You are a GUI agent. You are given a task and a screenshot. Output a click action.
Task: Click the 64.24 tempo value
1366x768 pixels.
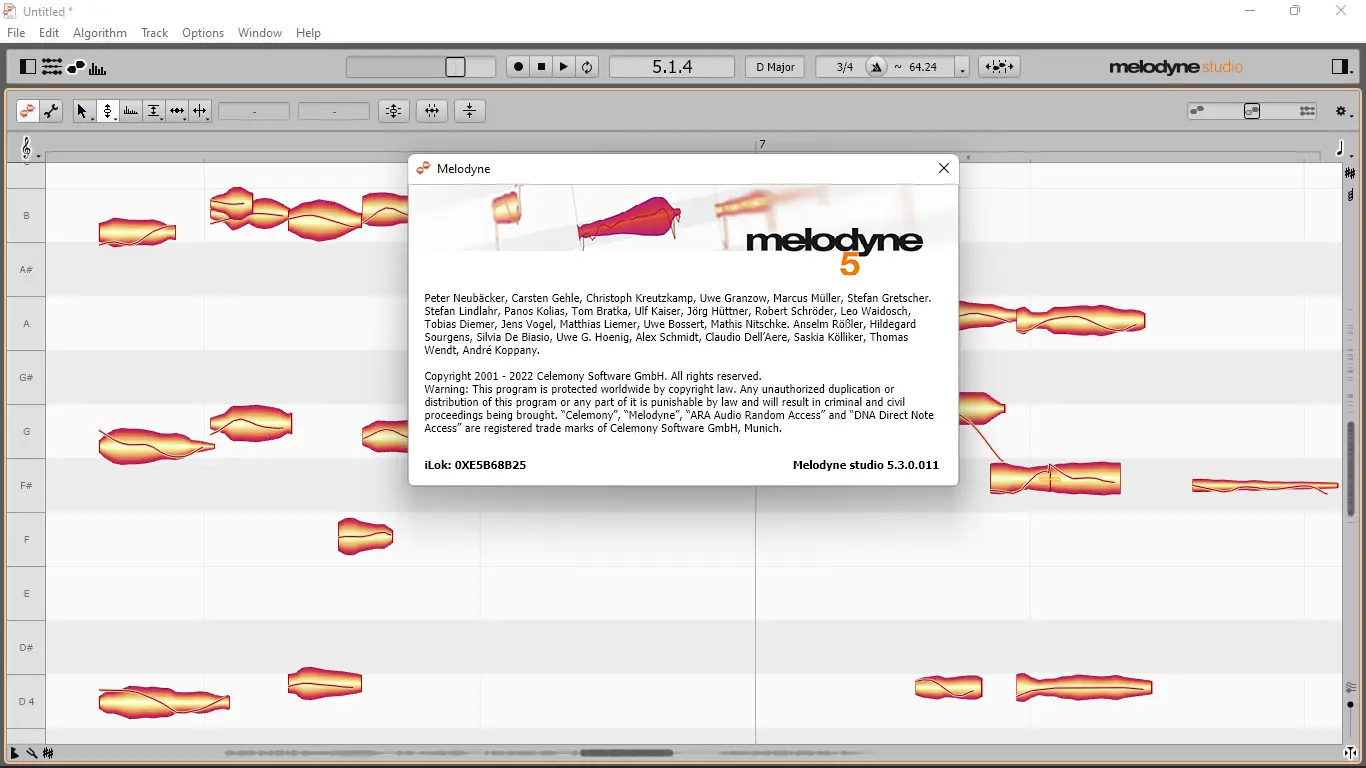923,67
